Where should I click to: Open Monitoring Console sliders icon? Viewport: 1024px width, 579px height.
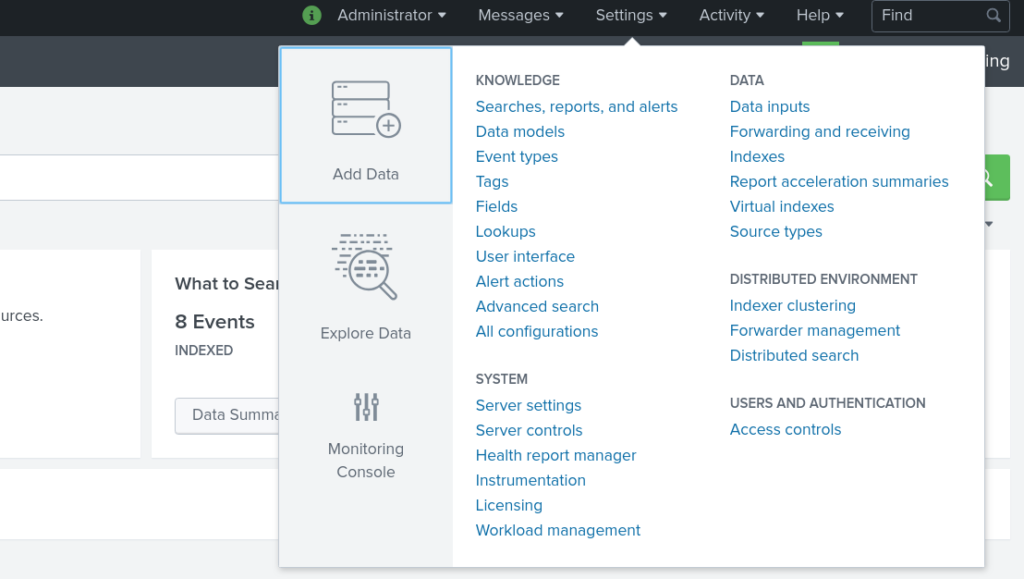click(x=366, y=407)
